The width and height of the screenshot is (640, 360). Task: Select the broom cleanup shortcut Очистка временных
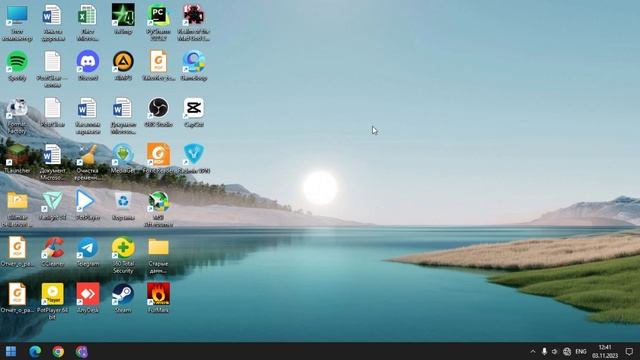point(87,162)
